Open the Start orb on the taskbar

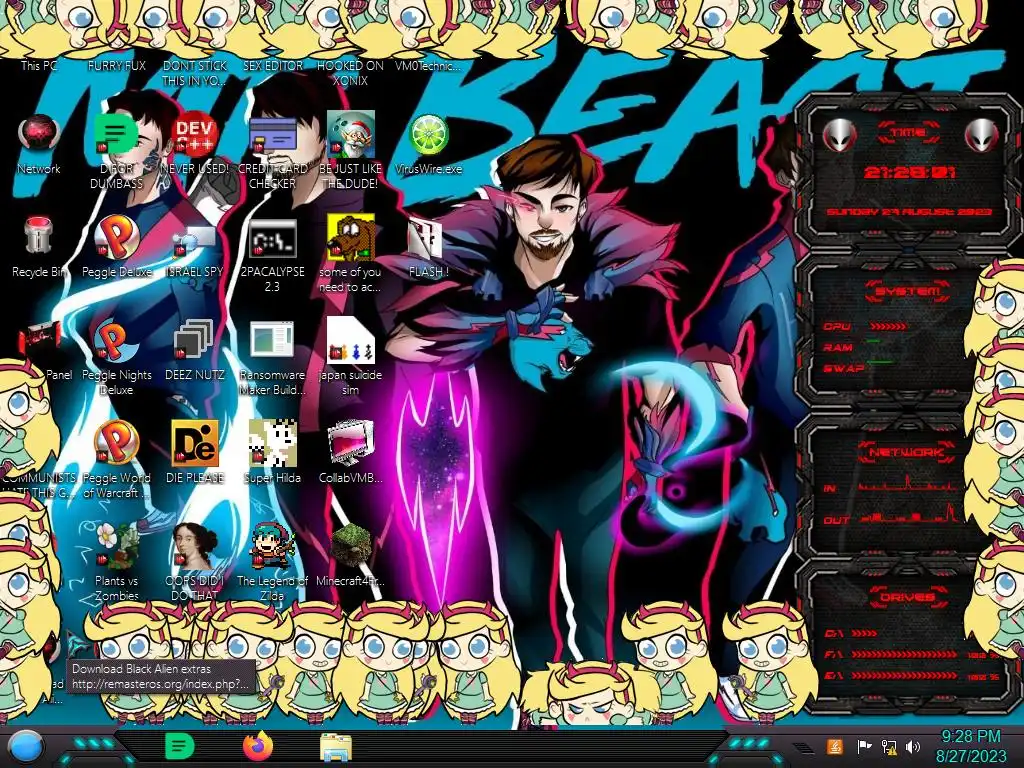click(x=26, y=747)
